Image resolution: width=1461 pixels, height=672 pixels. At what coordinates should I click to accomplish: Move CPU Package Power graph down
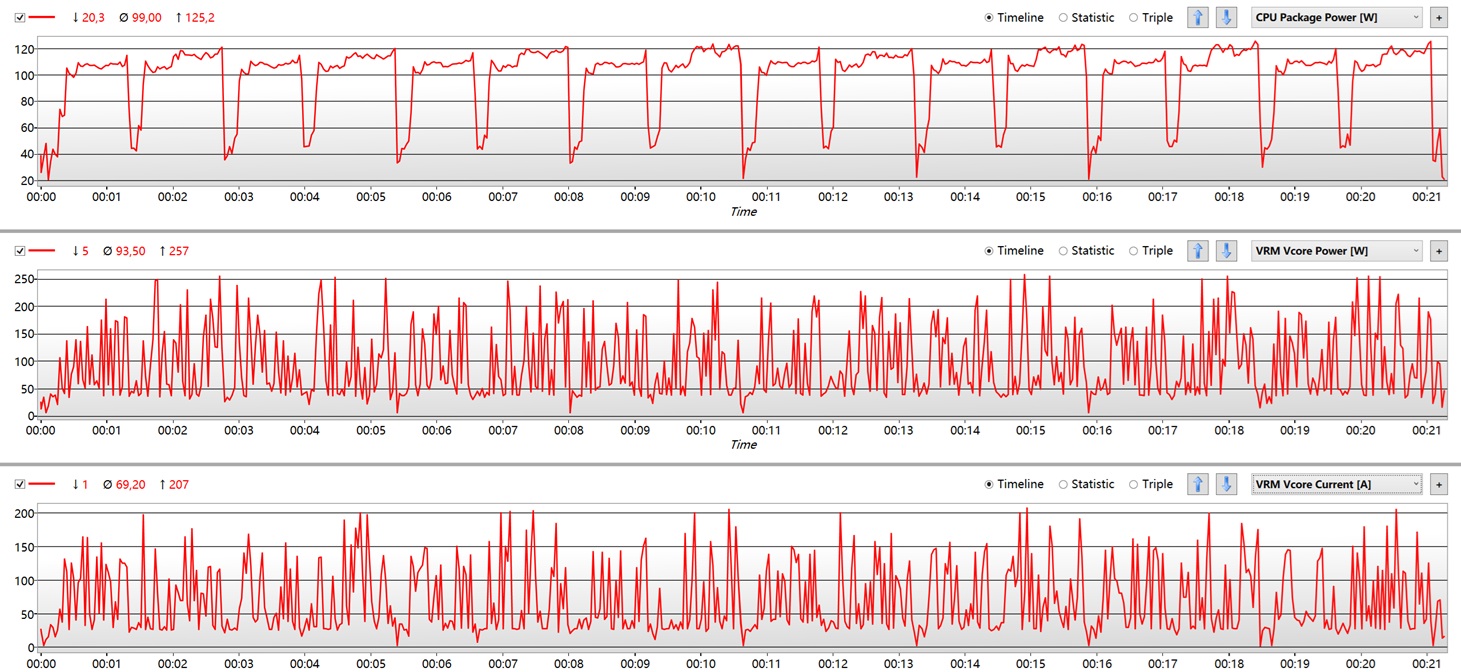(1226, 17)
